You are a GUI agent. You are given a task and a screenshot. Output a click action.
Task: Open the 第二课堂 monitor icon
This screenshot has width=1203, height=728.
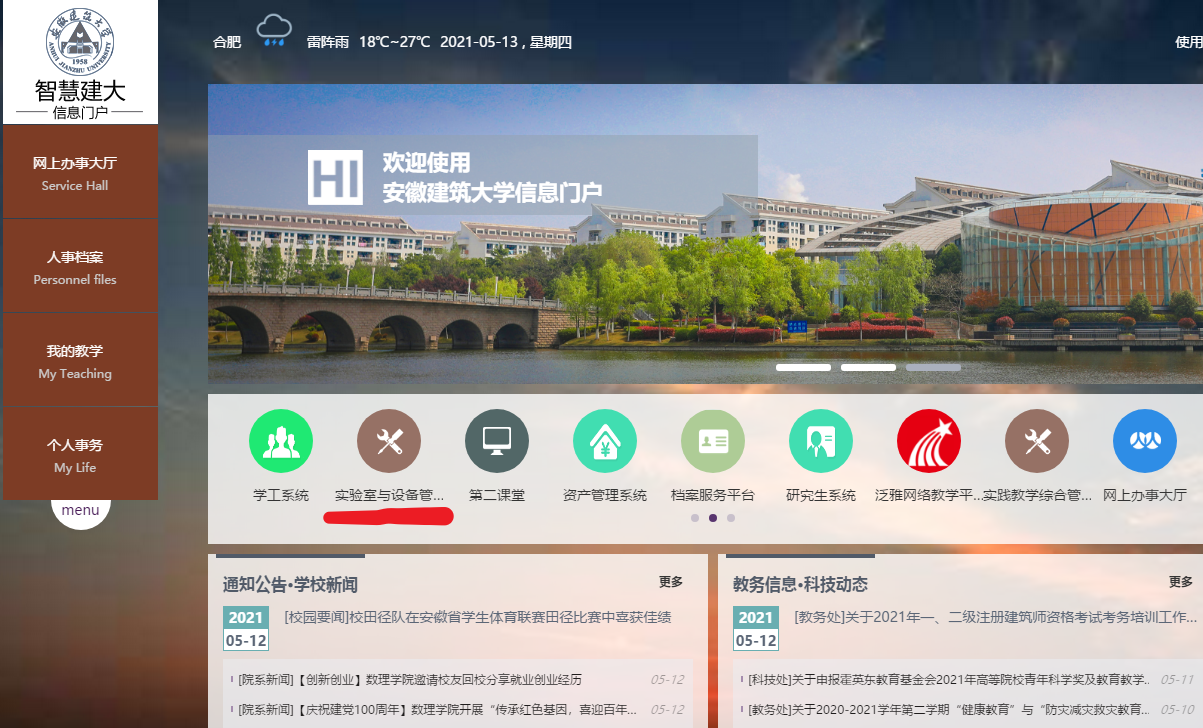[497, 441]
